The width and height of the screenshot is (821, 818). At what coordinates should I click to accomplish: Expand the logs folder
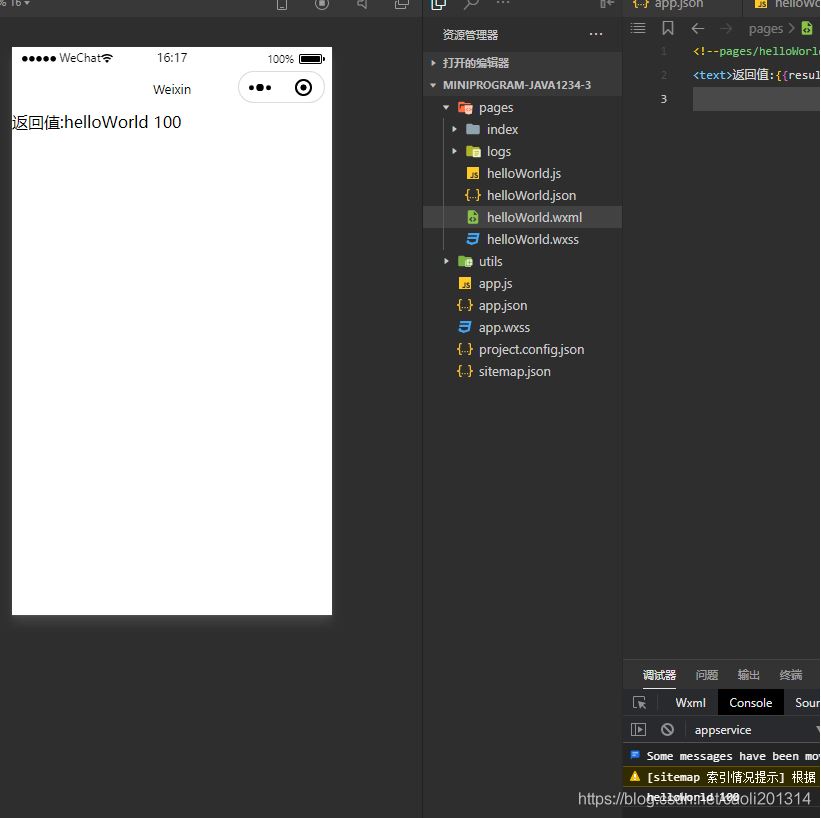pos(454,151)
